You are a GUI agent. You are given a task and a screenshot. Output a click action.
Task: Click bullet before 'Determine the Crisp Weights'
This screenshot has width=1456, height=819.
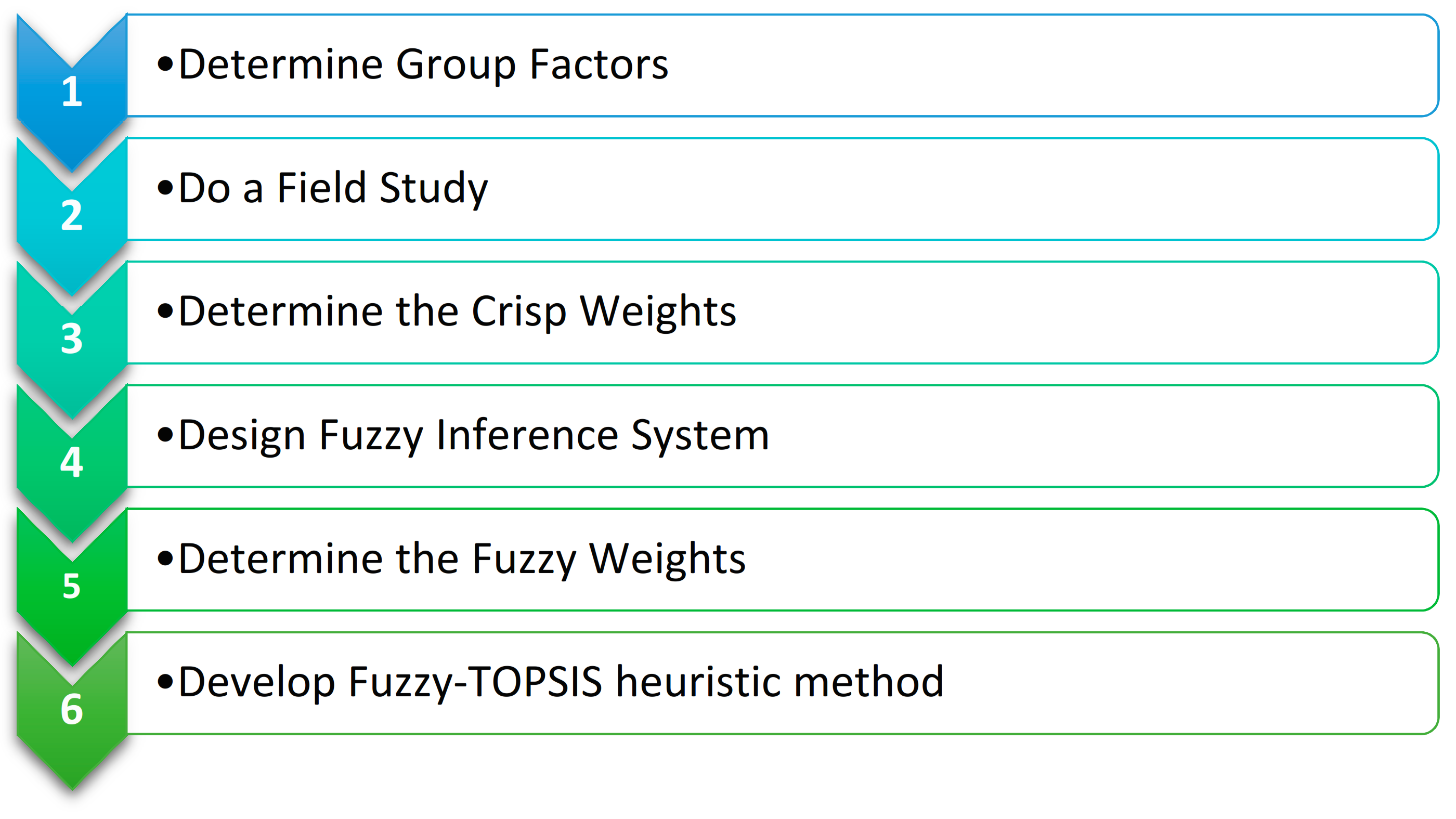[x=165, y=311]
